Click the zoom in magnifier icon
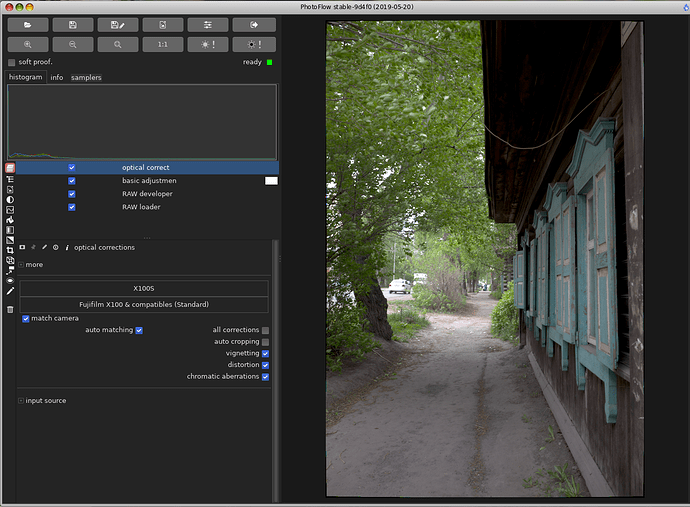The image size is (690, 507). click(28, 45)
